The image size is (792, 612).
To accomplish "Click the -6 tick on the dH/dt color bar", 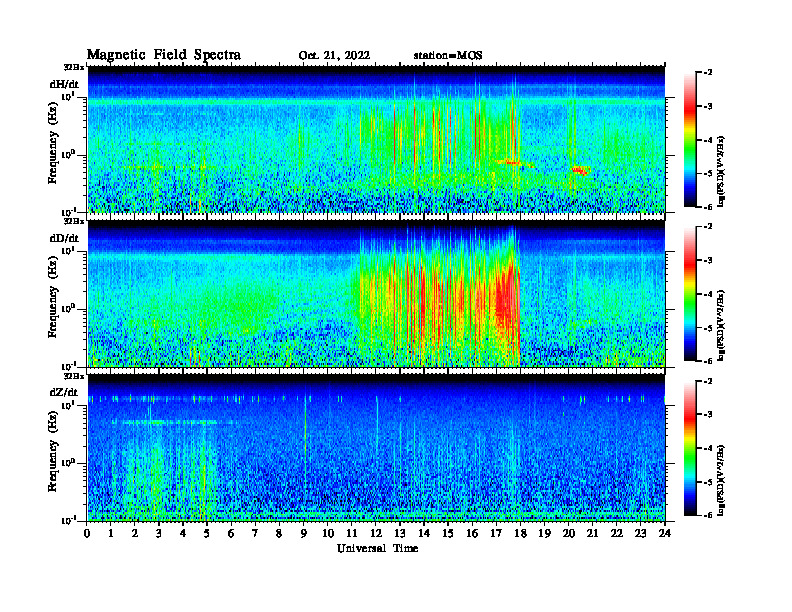I will click(x=707, y=207).
